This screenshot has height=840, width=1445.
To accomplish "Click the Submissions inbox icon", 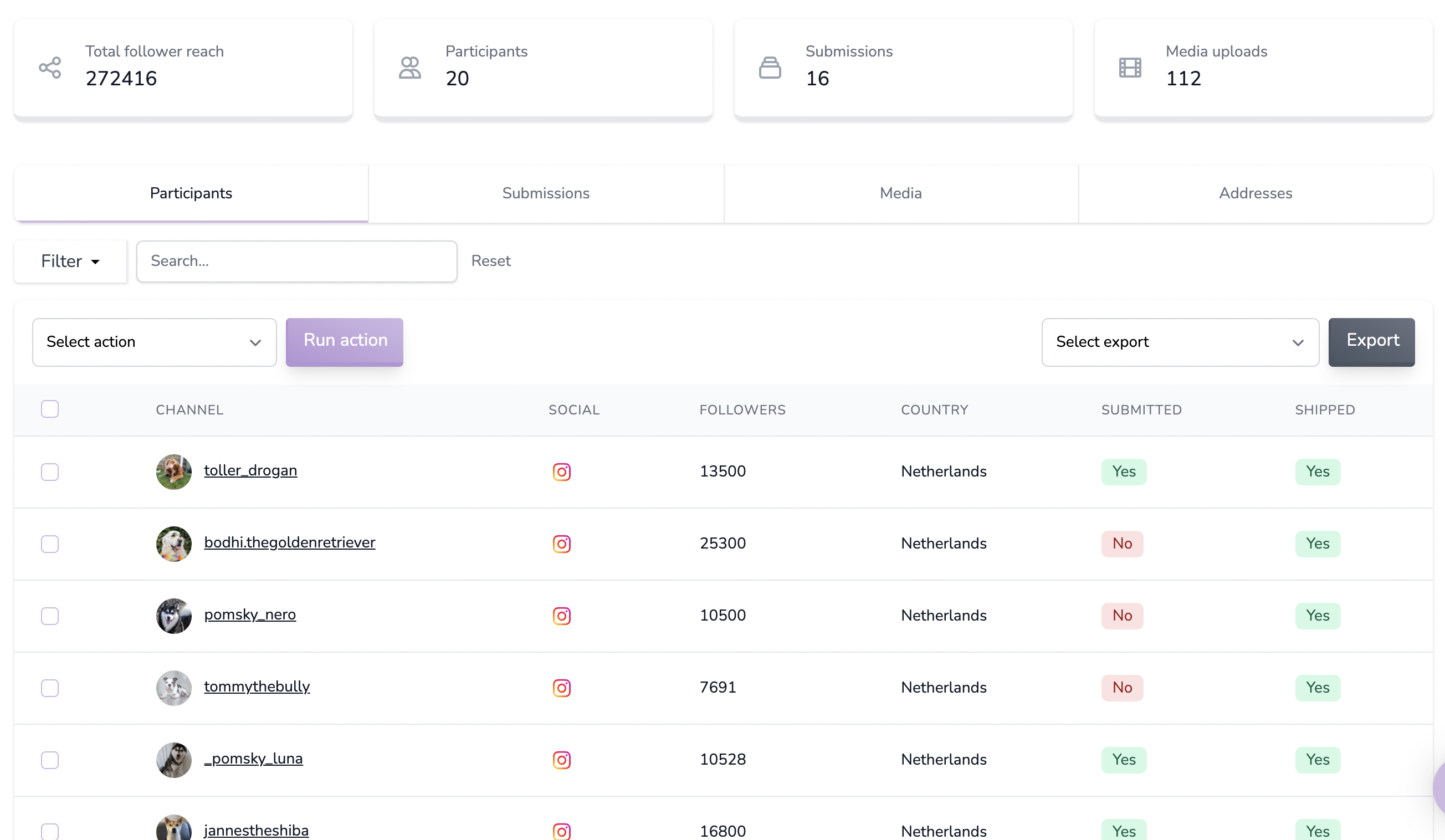I will tap(770, 68).
